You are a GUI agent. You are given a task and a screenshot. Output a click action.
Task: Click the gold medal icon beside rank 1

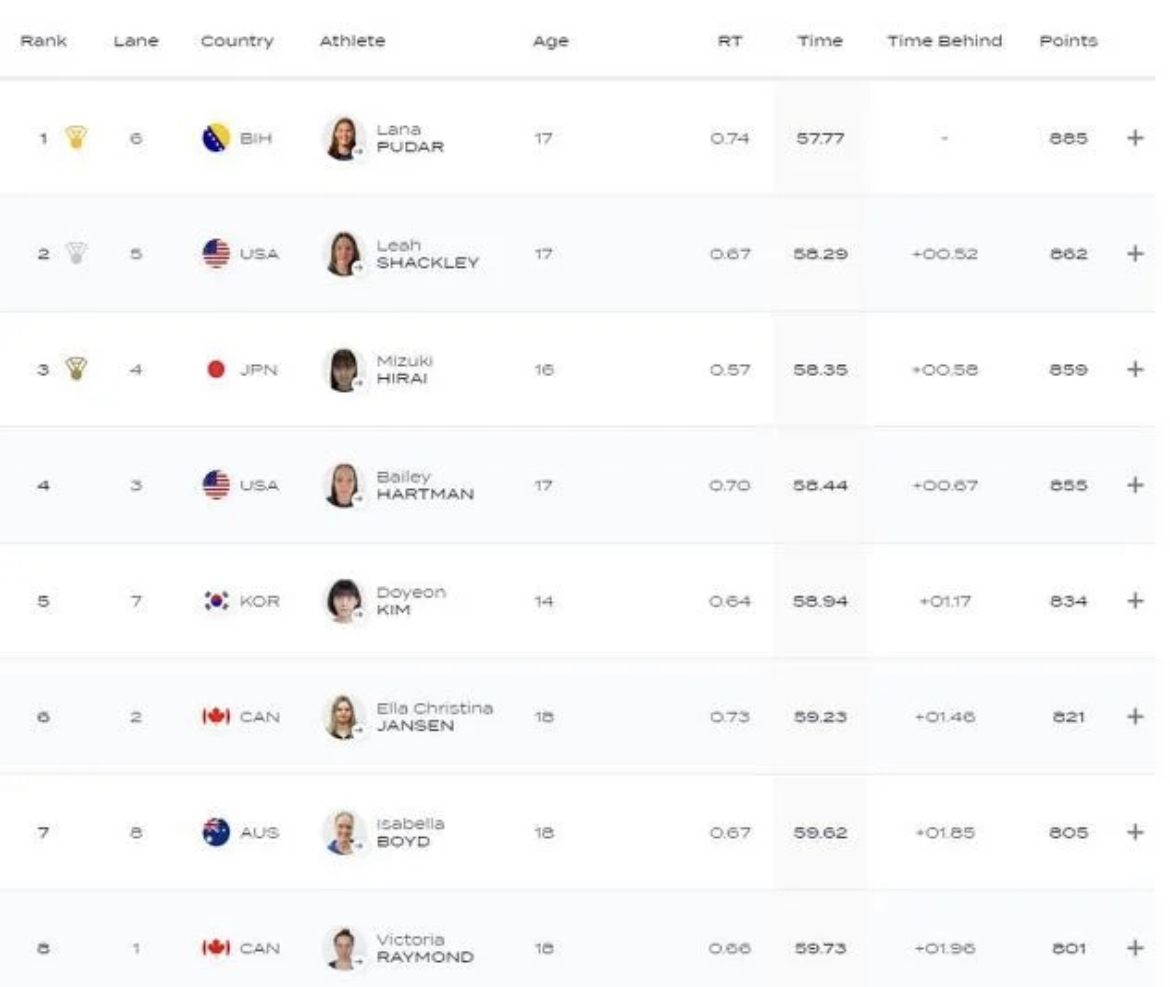tap(75, 137)
